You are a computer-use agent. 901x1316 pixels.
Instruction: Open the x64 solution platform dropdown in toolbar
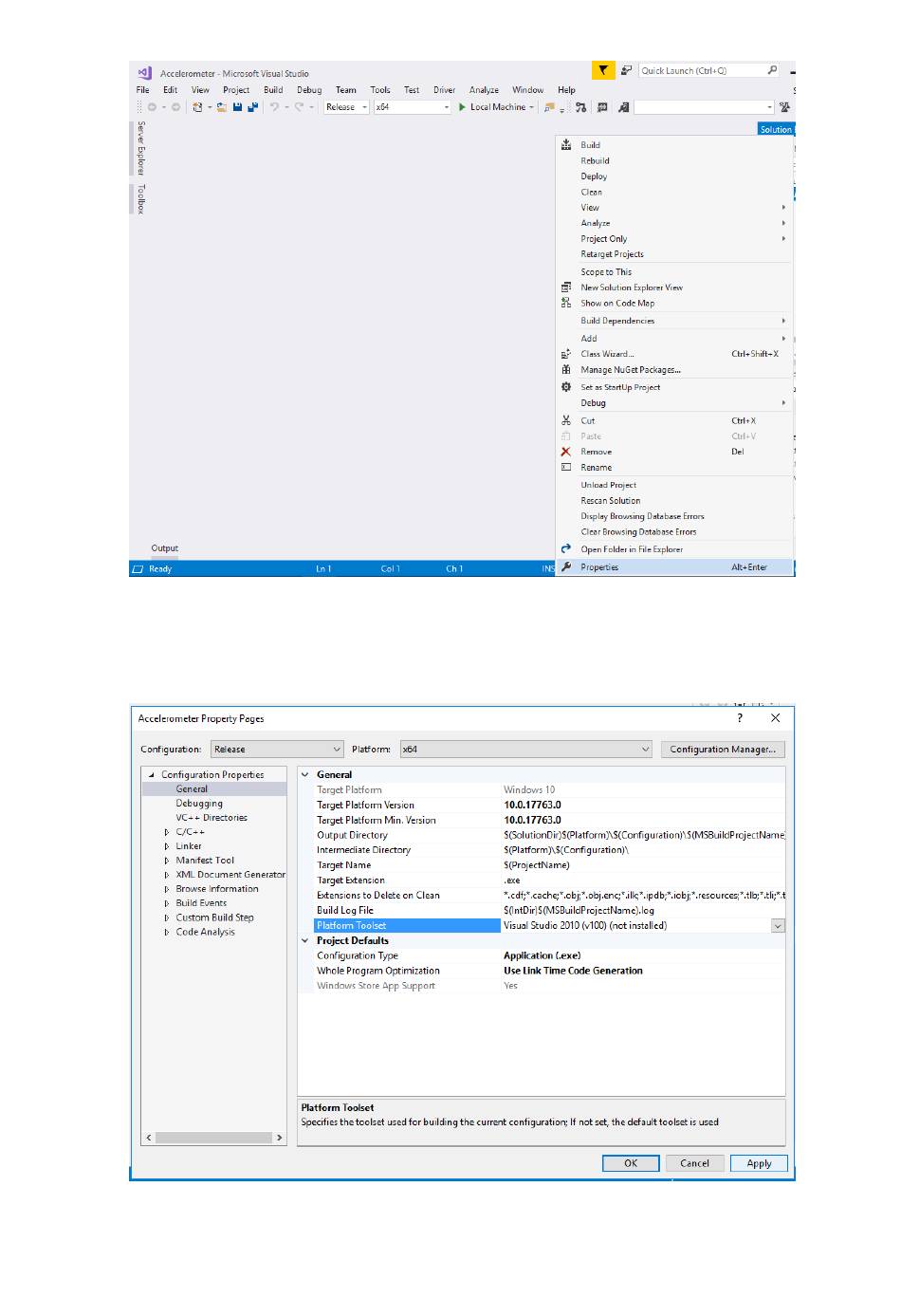click(413, 107)
